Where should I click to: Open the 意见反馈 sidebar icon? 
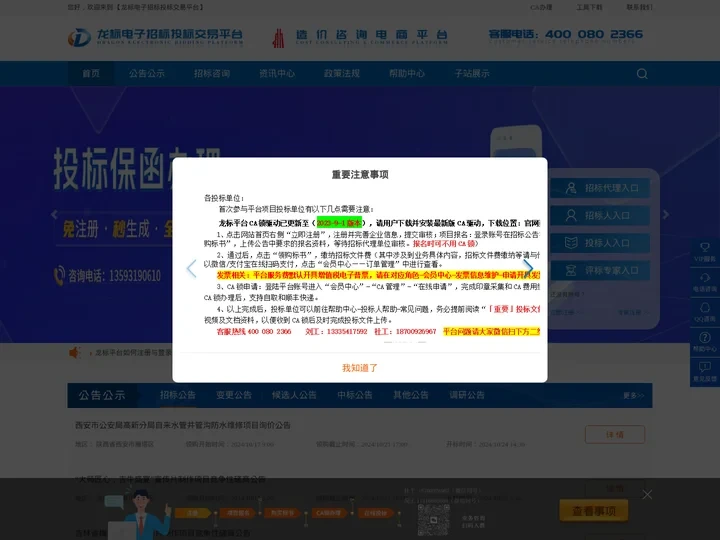pyautogui.click(x=705, y=372)
